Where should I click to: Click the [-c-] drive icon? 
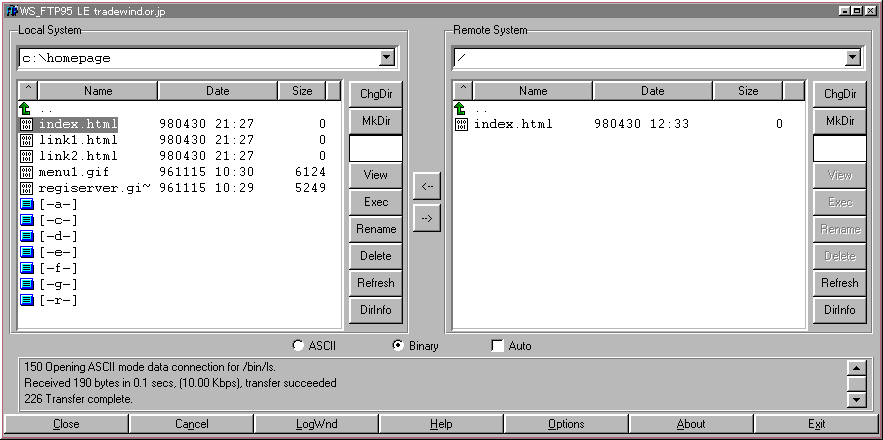27,220
